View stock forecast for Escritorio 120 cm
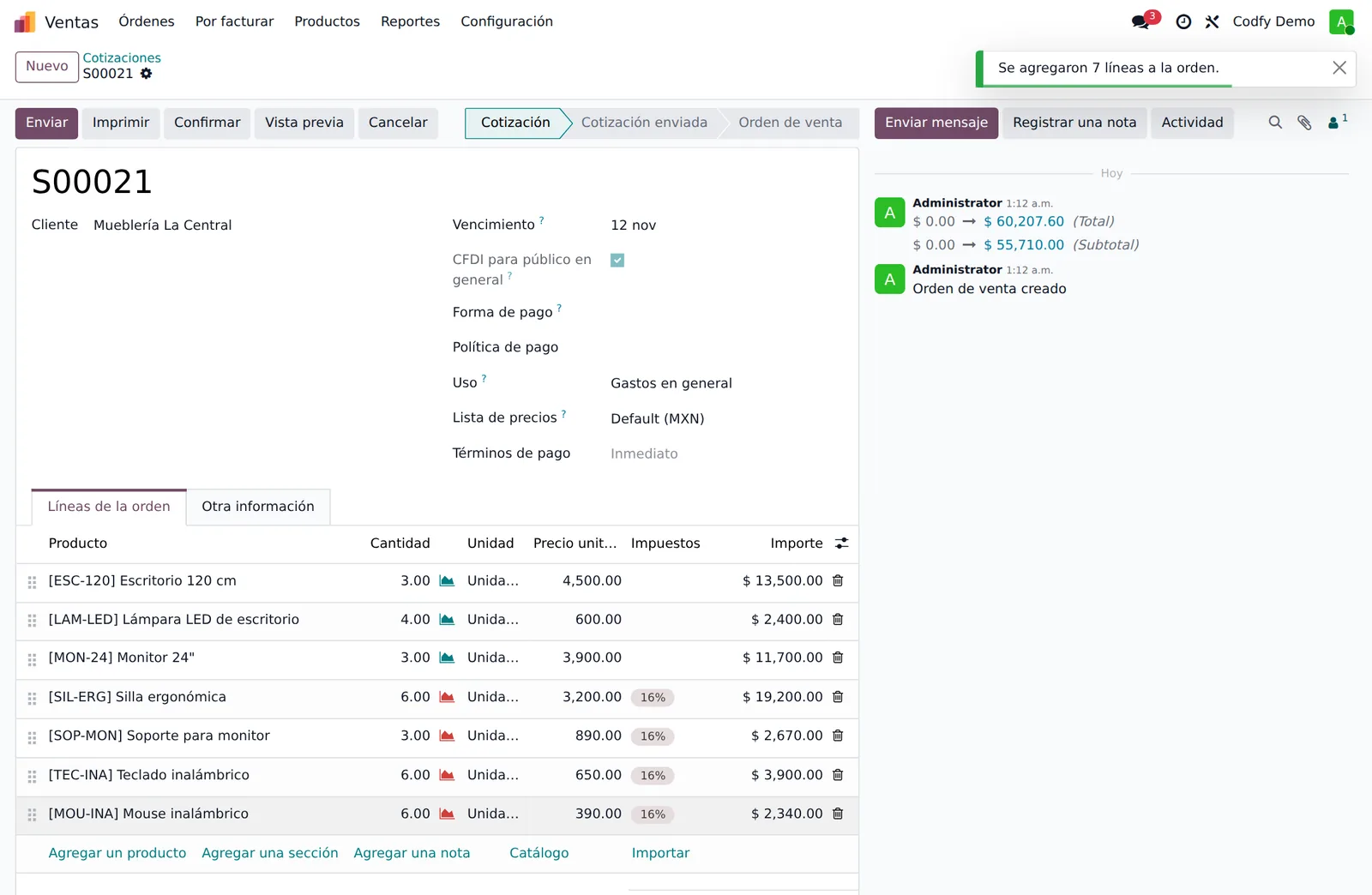 (447, 580)
